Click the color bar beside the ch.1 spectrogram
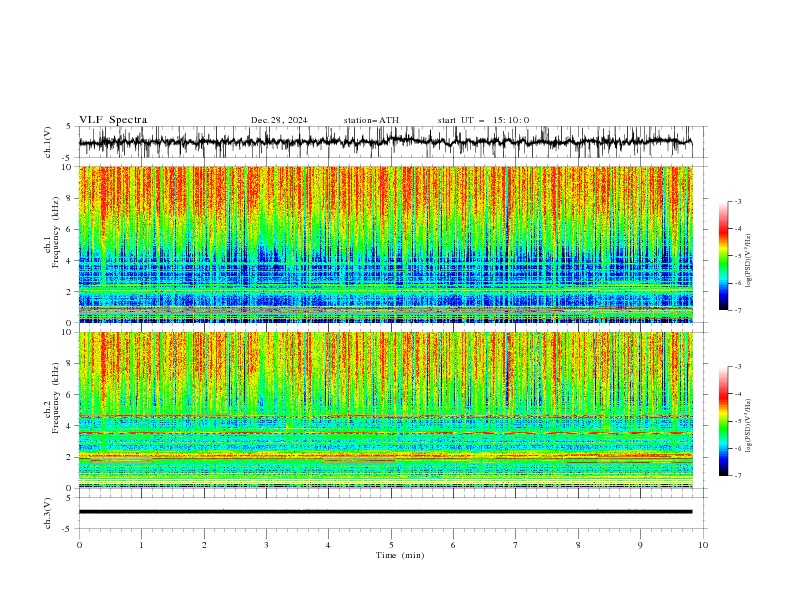Screen dimensions: 792x612 click(723, 256)
